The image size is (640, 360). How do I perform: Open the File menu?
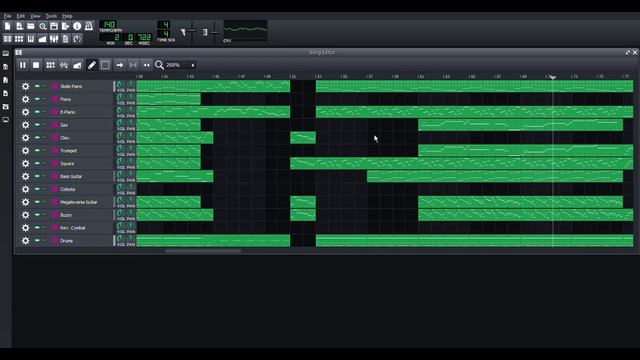[7, 16]
